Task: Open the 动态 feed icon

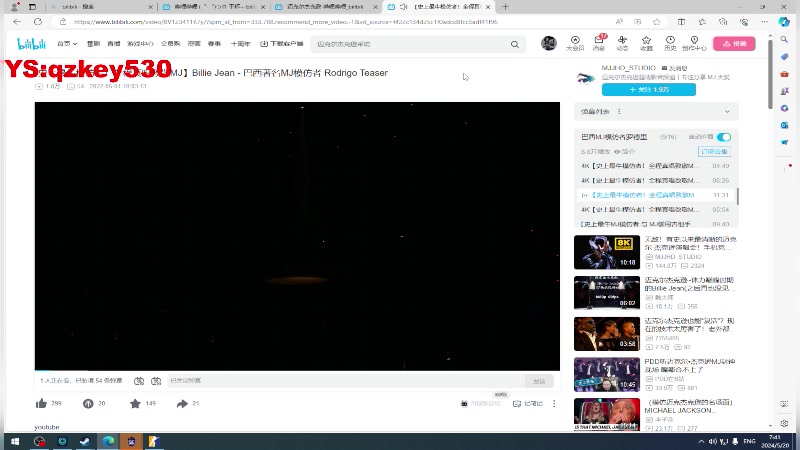Action: pos(622,43)
